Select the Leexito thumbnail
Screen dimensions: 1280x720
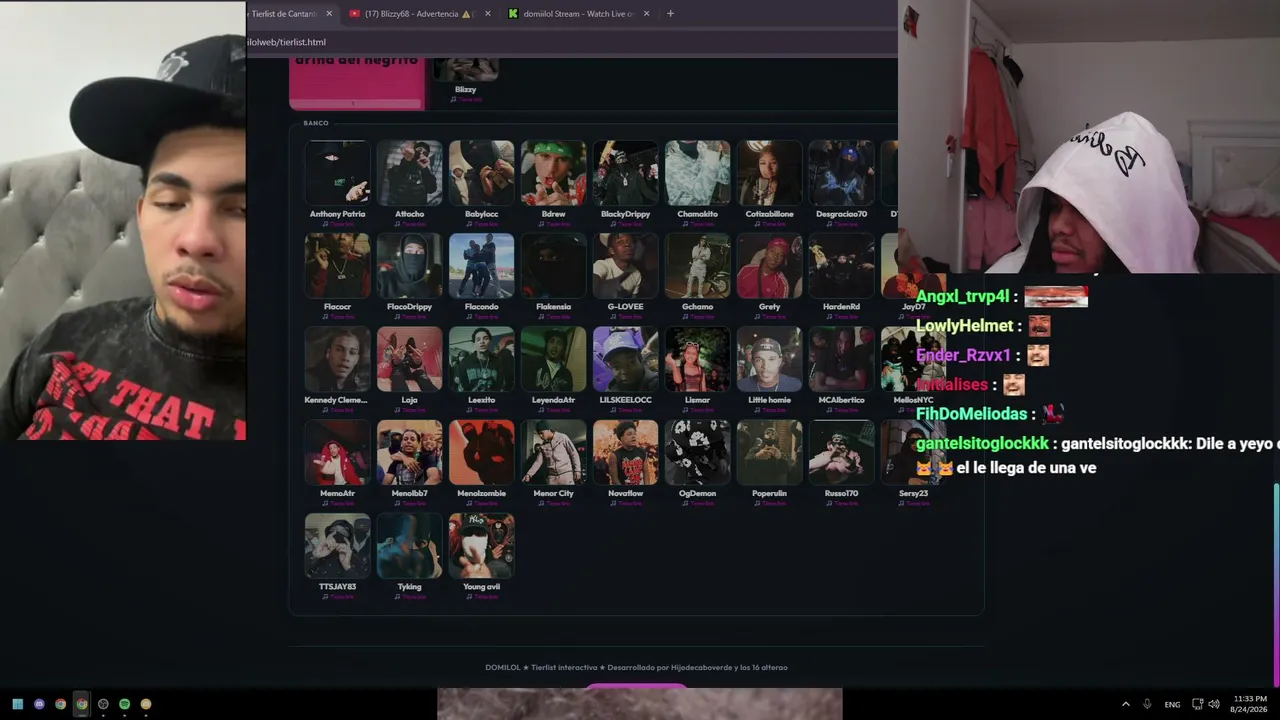point(482,358)
